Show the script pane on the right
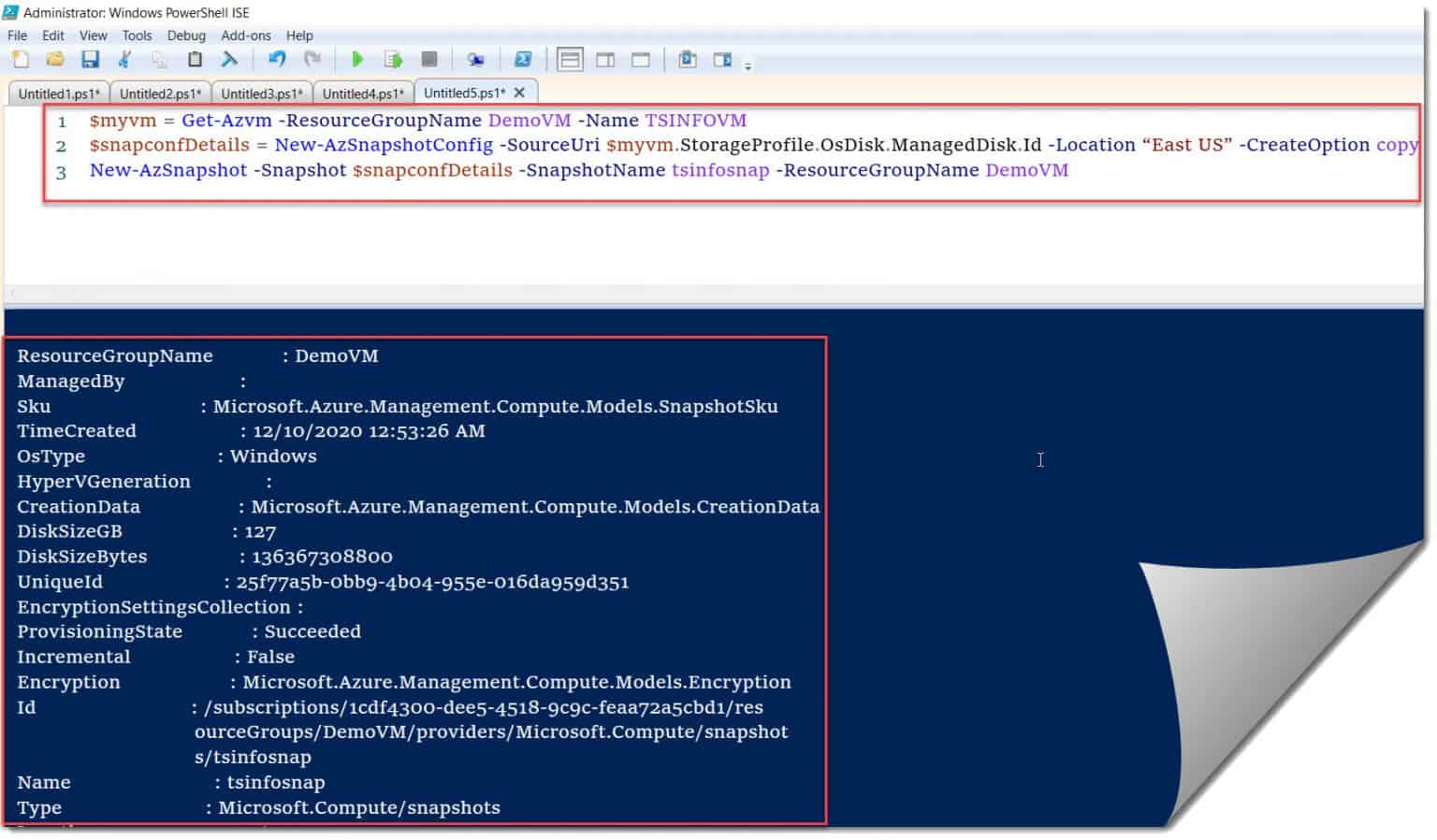Image resolution: width=1437 pixels, height=840 pixels. [x=605, y=59]
